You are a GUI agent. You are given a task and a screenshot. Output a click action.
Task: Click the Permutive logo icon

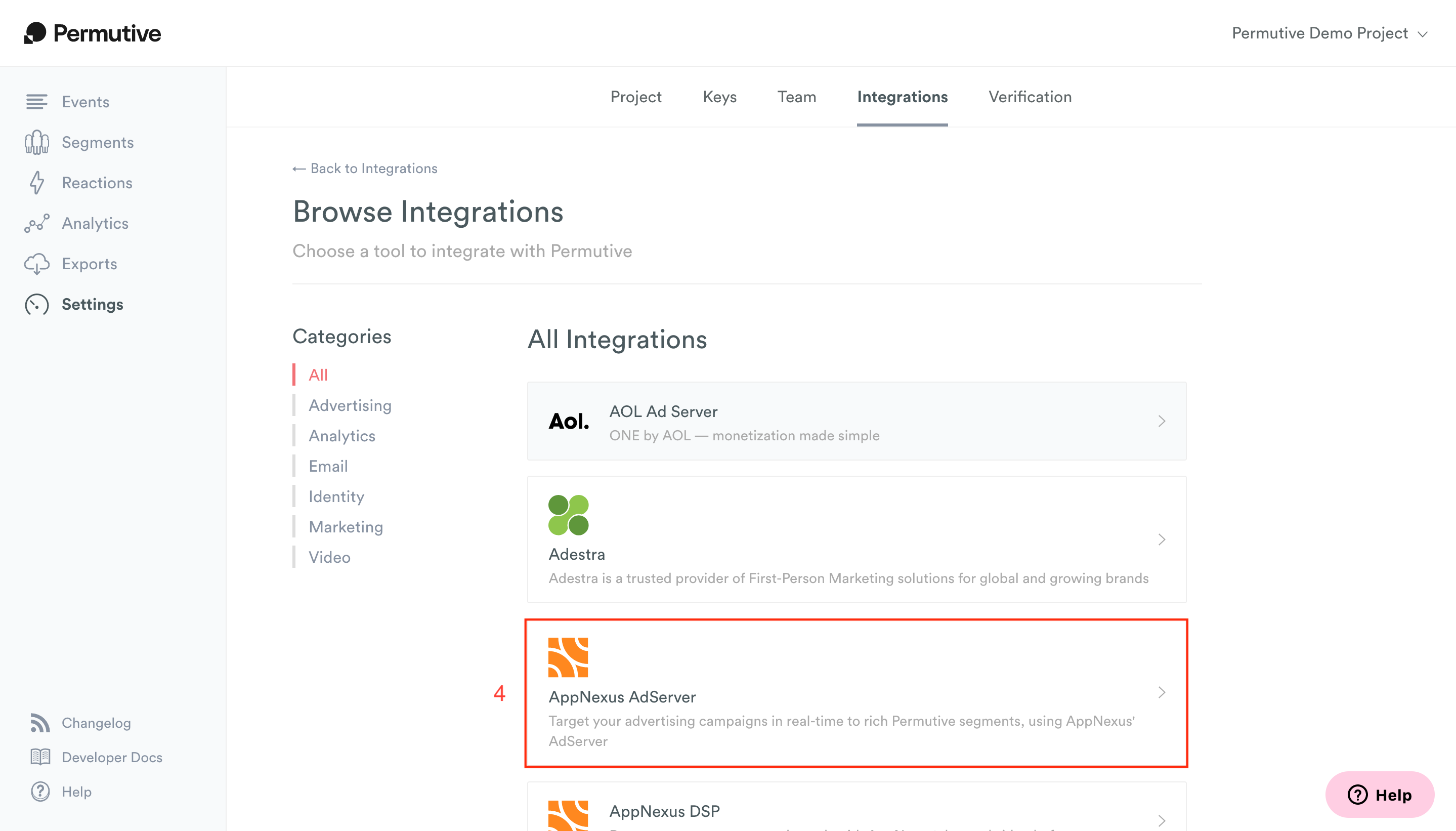[x=35, y=33]
